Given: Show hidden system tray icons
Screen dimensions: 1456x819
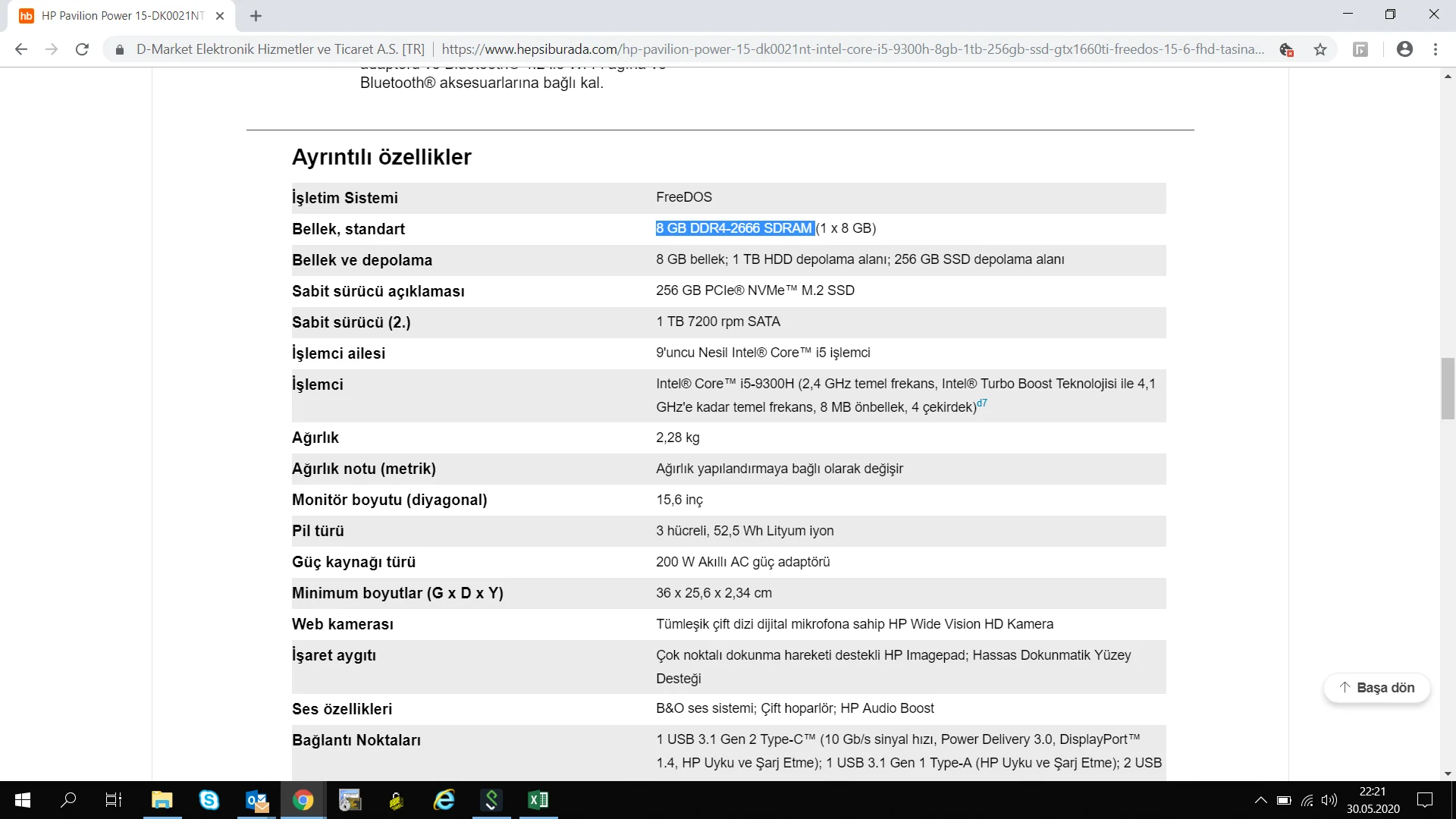Looking at the screenshot, I should [1260, 800].
